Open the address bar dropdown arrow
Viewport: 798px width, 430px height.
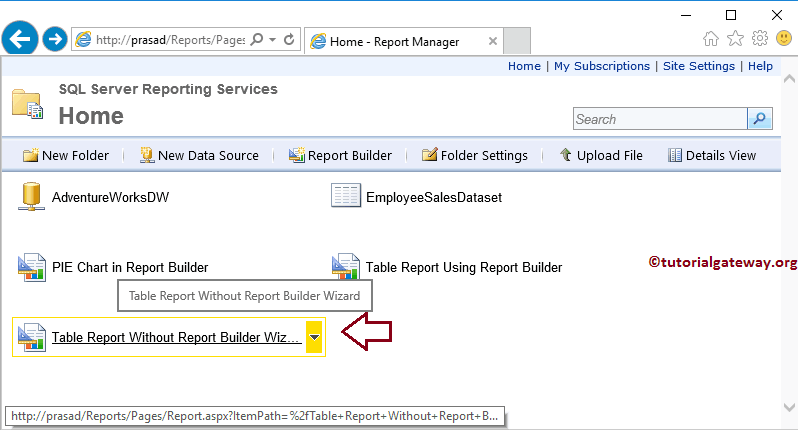pyautogui.click(x=273, y=39)
